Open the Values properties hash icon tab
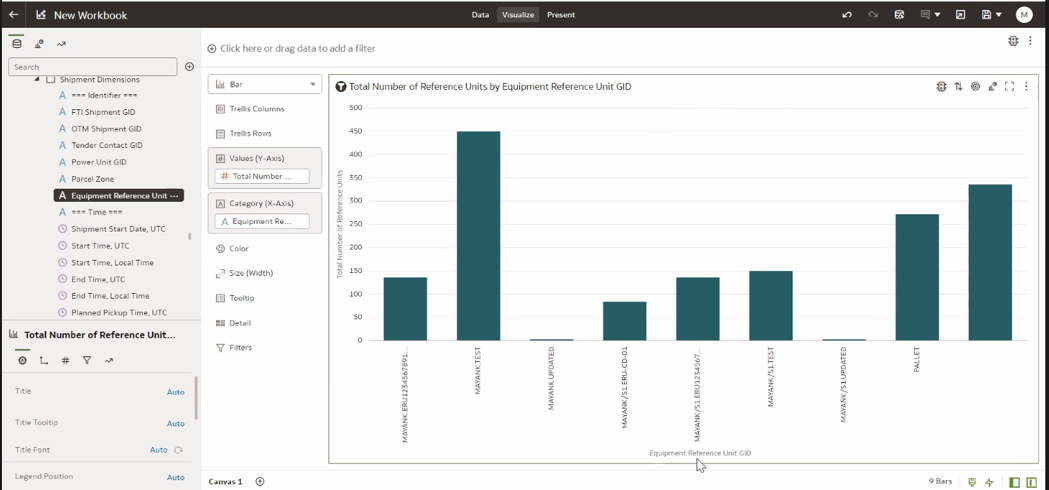 point(65,361)
